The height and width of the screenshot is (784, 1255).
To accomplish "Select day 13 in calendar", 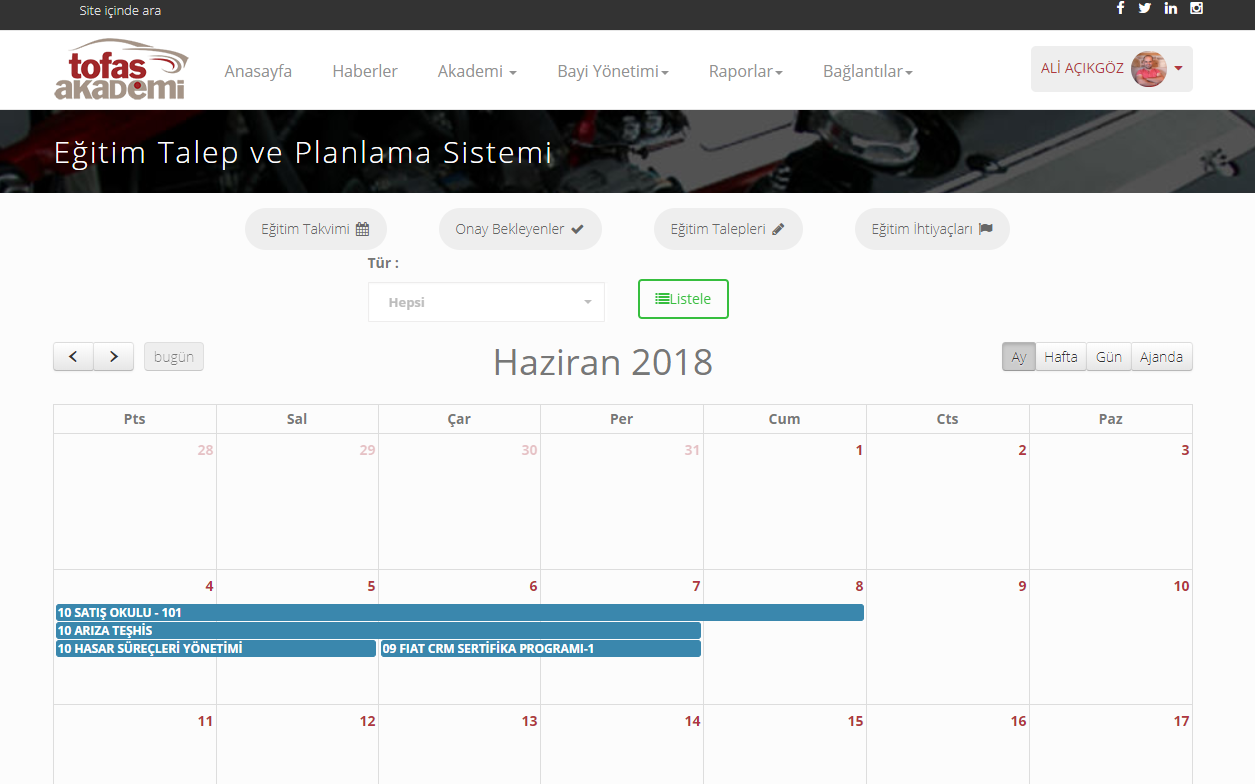I will [x=529, y=721].
